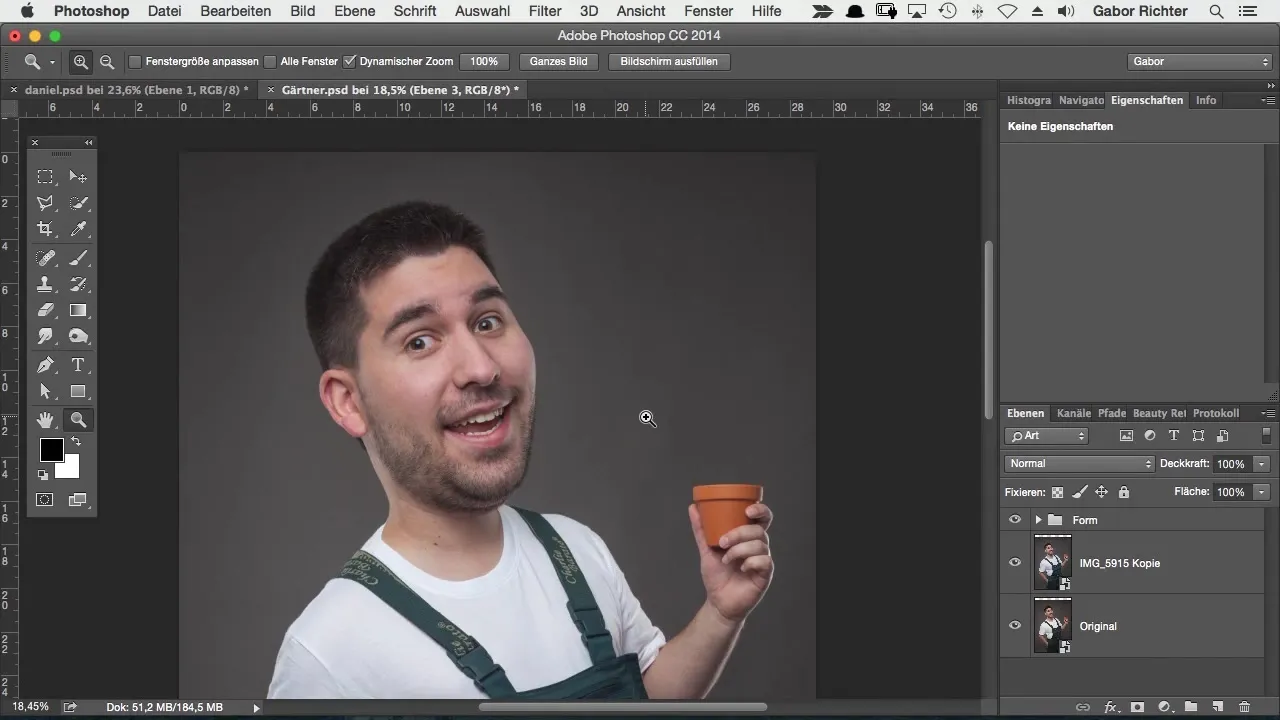Add a layer mask
Viewport: 1280px width, 720px height.
tap(1137, 707)
